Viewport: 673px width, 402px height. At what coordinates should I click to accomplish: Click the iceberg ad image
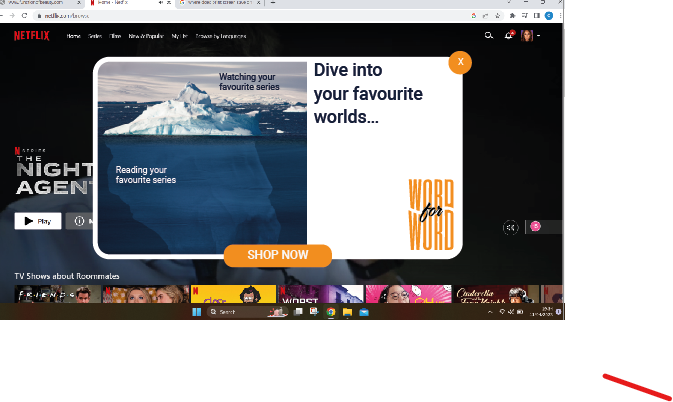[x=202, y=158]
